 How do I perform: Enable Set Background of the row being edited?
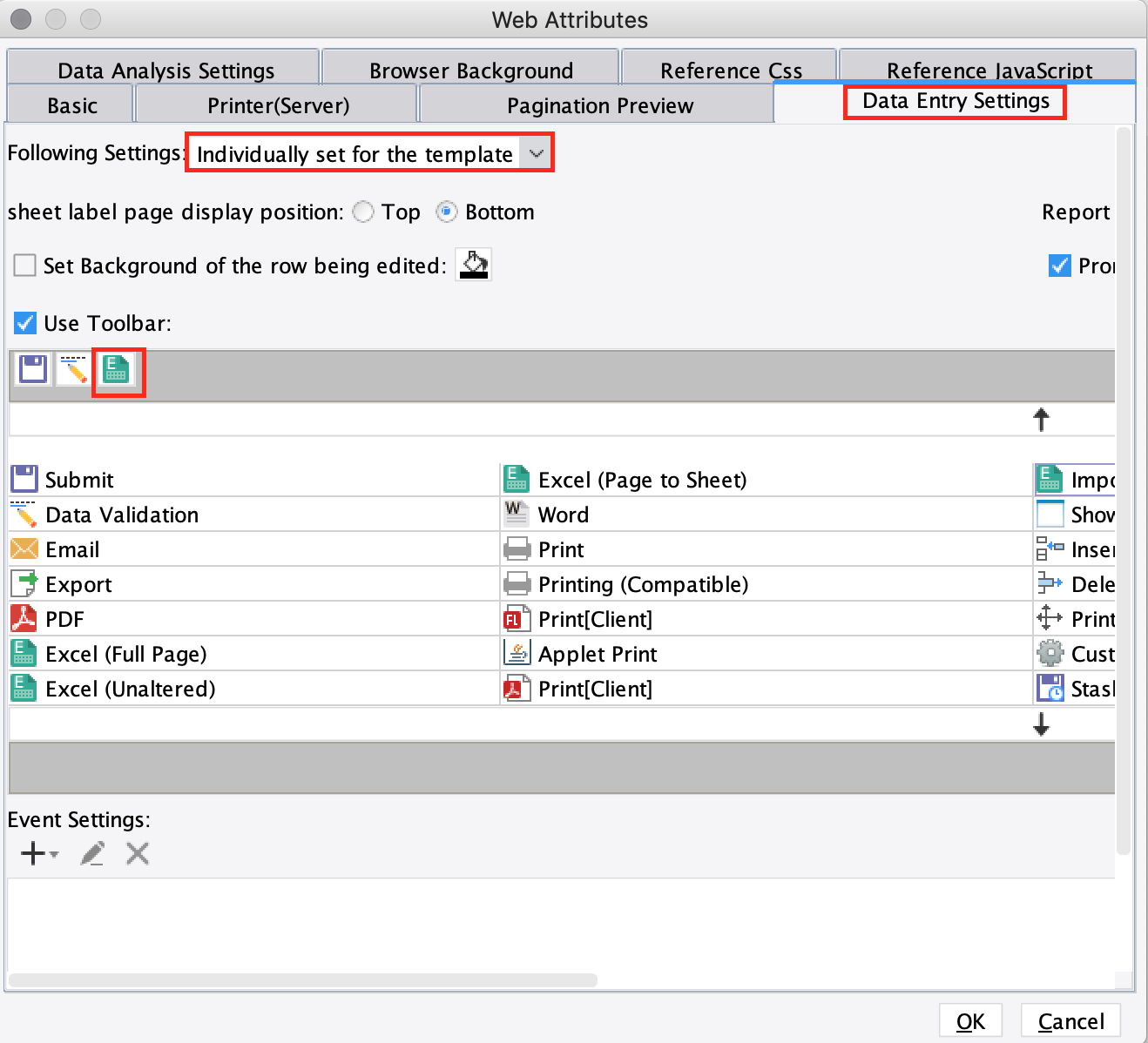coord(24,266)
